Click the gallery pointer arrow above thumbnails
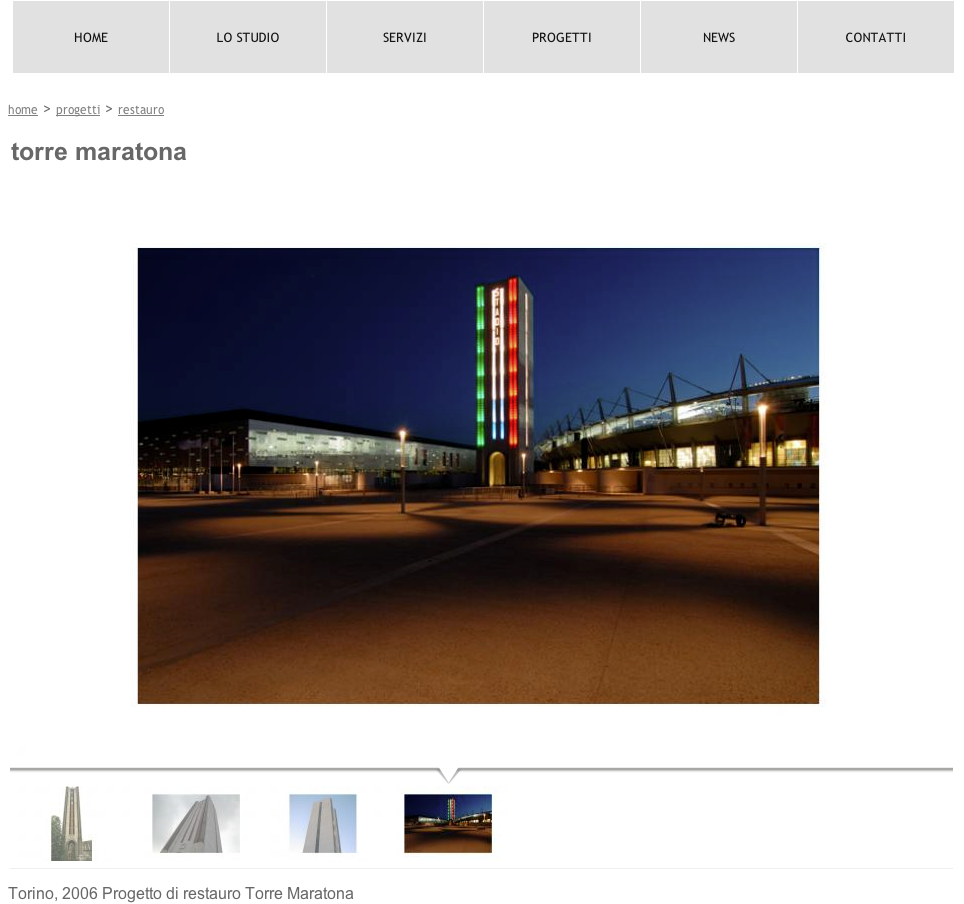Screen dimensions: 964x904 [449, 774]
